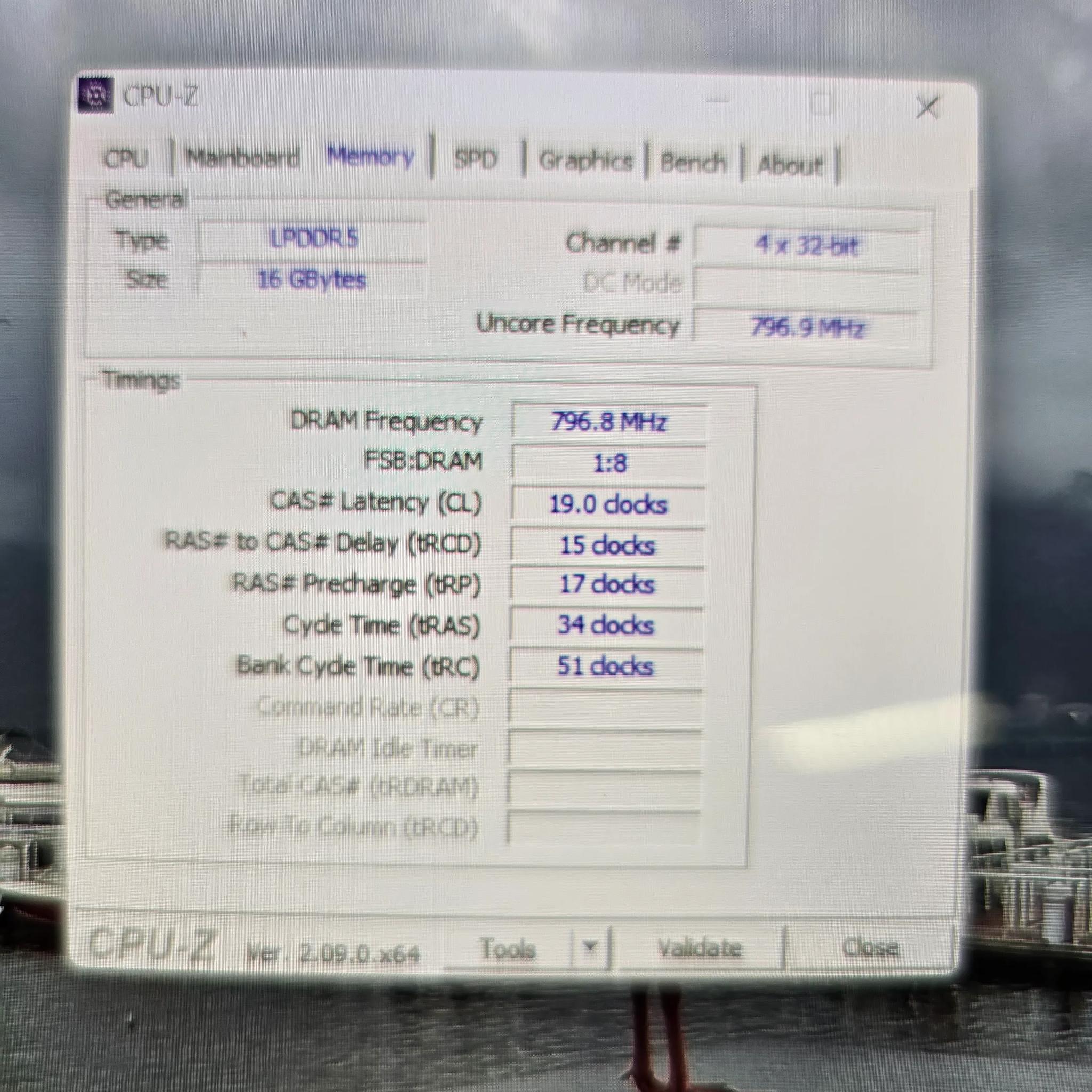
Task: Click the tRP value 17 clocks
Action: tap(607, 584)
